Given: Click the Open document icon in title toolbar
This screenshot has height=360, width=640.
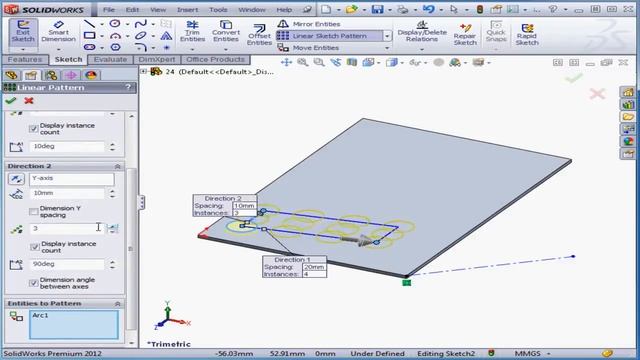Looking at the screenshot, I should pyautogui.click(x=351, y=9).
